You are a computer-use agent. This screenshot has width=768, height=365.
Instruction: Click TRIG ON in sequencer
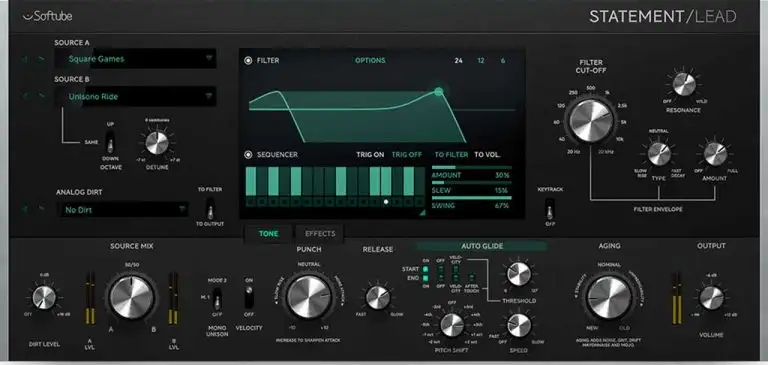[370, 155]
